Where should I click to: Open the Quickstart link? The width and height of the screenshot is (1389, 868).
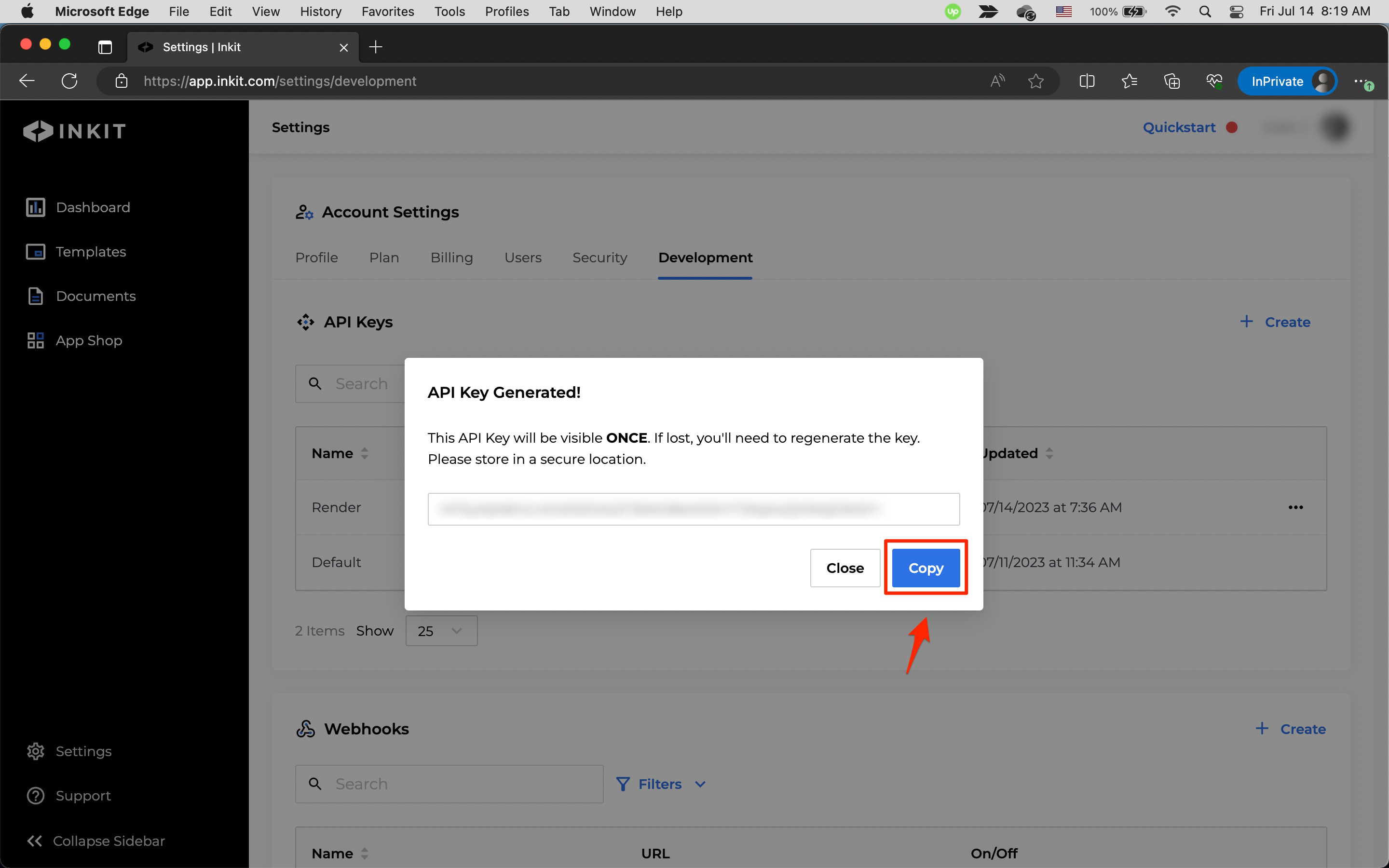1178,127
